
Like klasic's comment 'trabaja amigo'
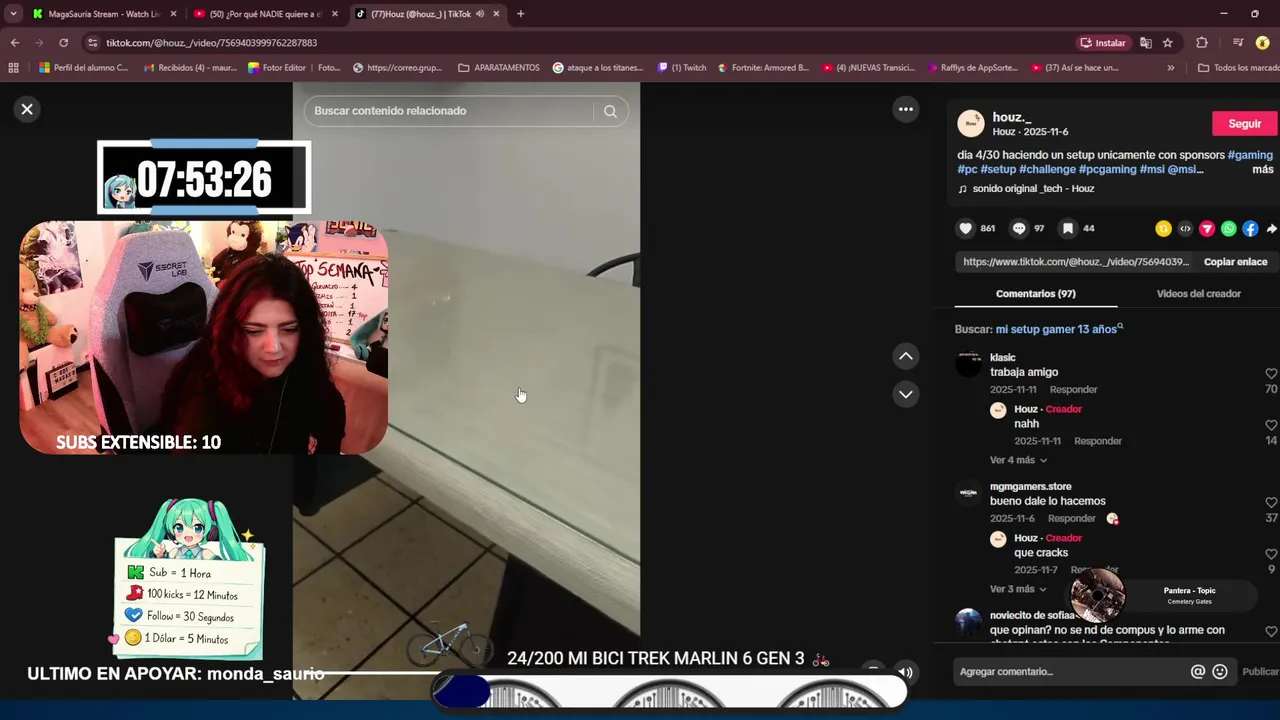[1271, 374]
